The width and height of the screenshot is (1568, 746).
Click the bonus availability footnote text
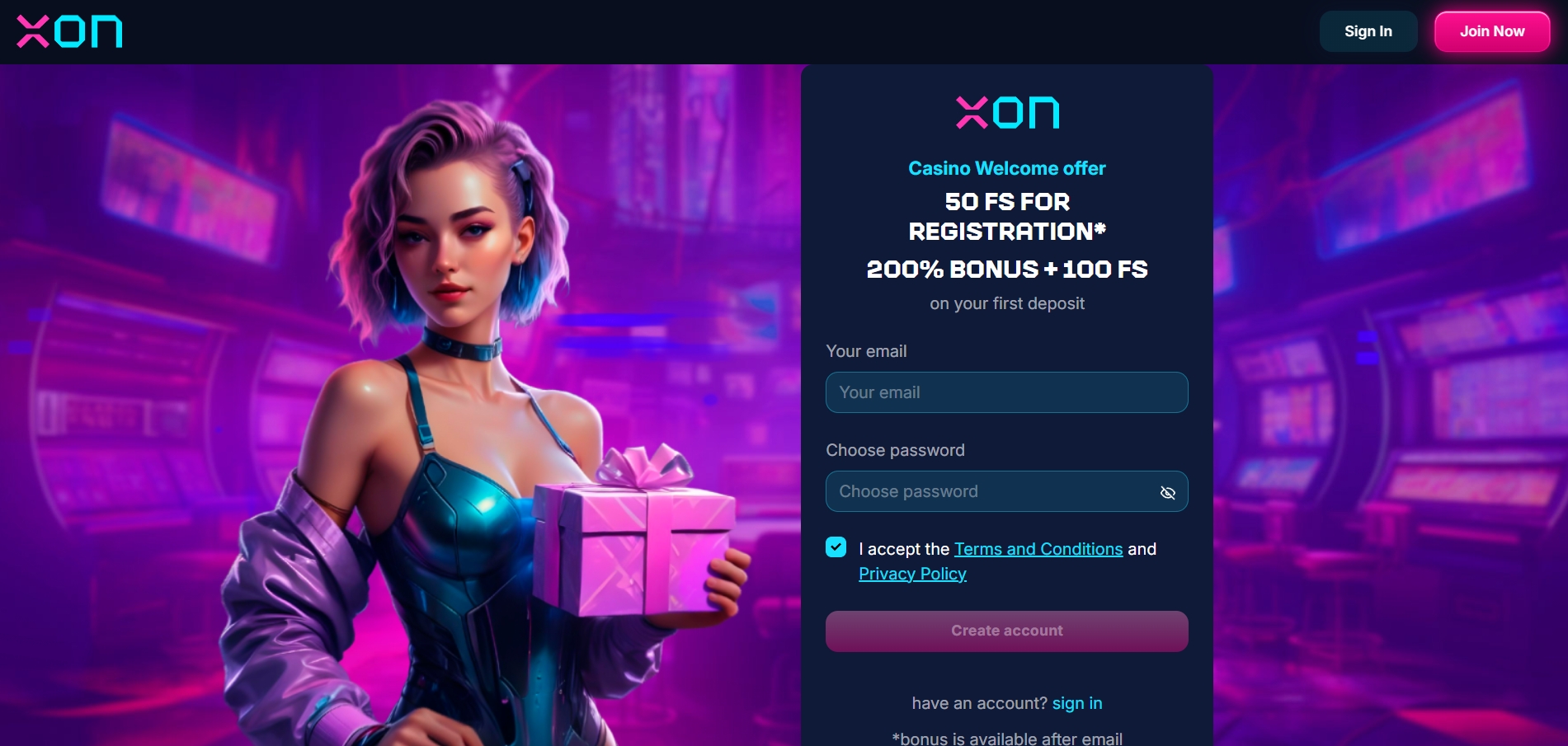(x=1007, y=739)
